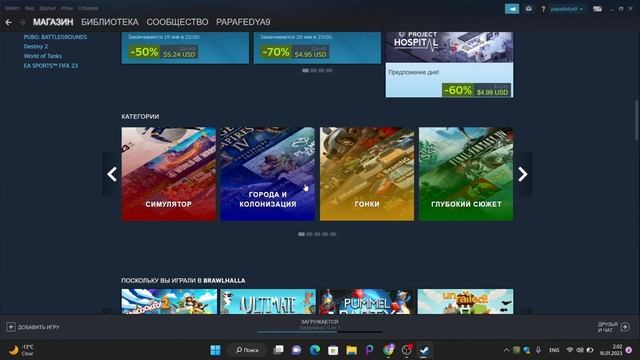Open the Teams chat taskbar icon

pos(296,350)
